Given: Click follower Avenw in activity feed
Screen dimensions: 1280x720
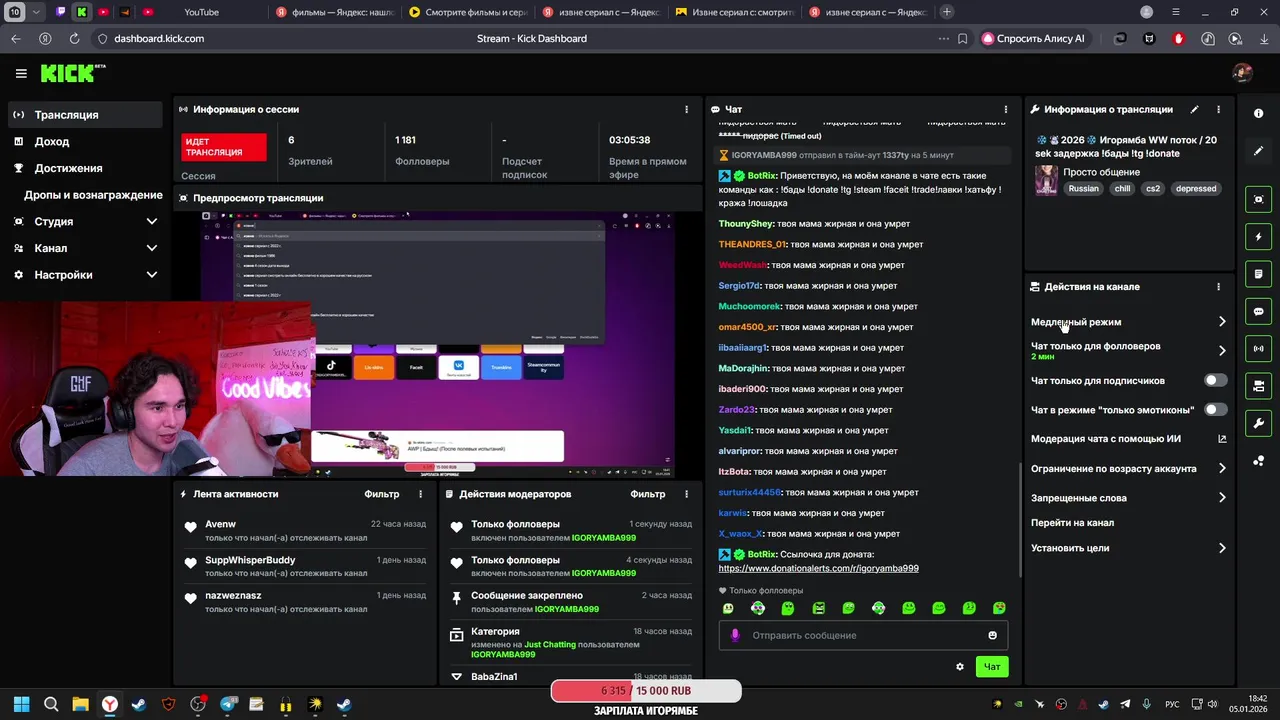Looking at the screenshot, I should [x=220, y=524].
